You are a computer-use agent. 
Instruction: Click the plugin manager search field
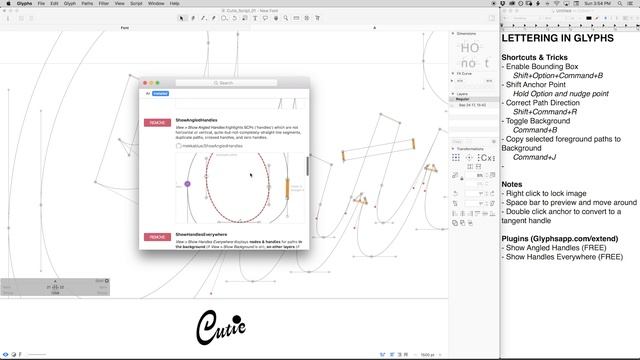(x=226, y=83)
